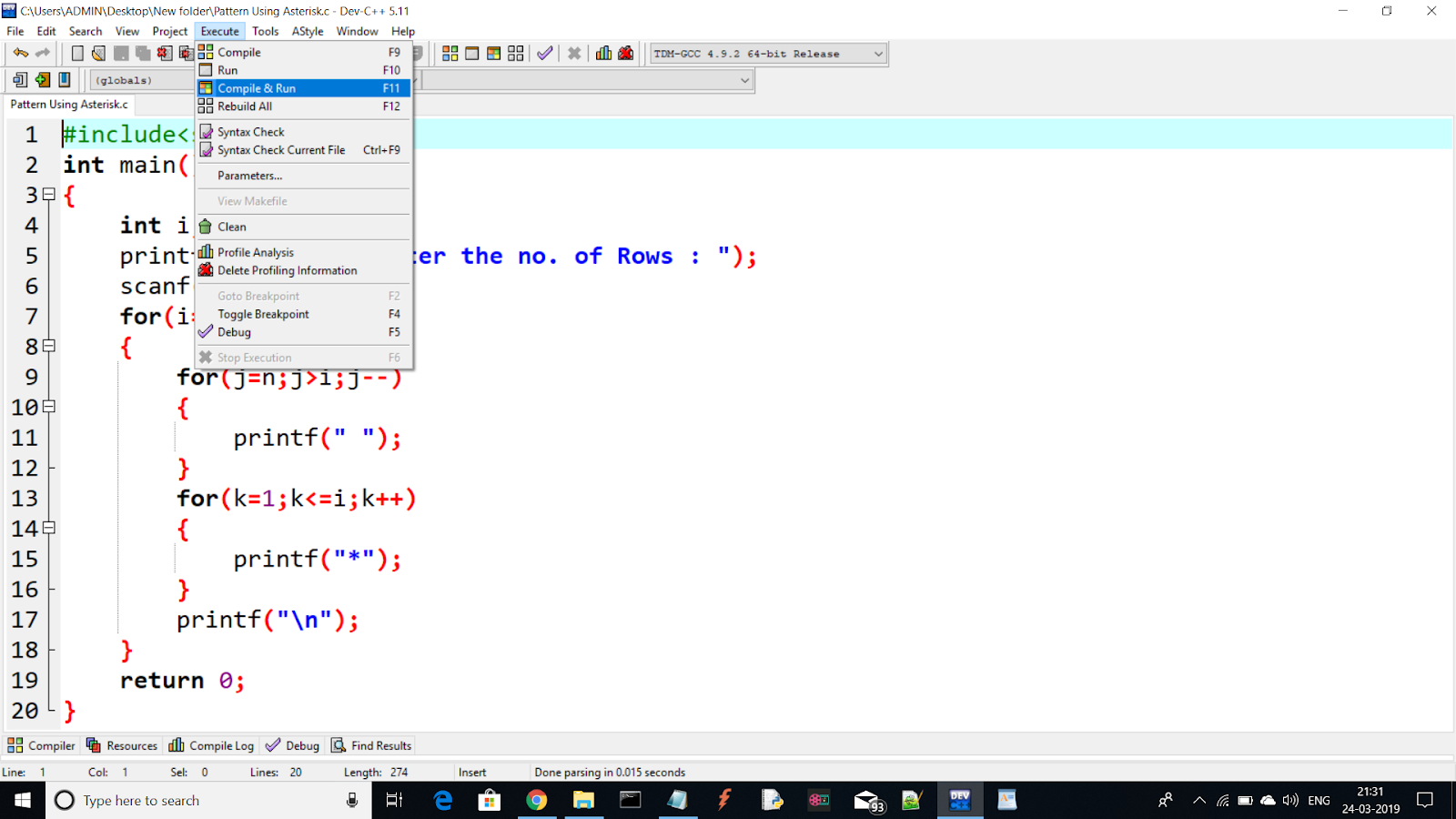This screenshot has width=1456, height=819.
Task: Click the Compile & Run toolbar icon
Action: tap(493, 54)
